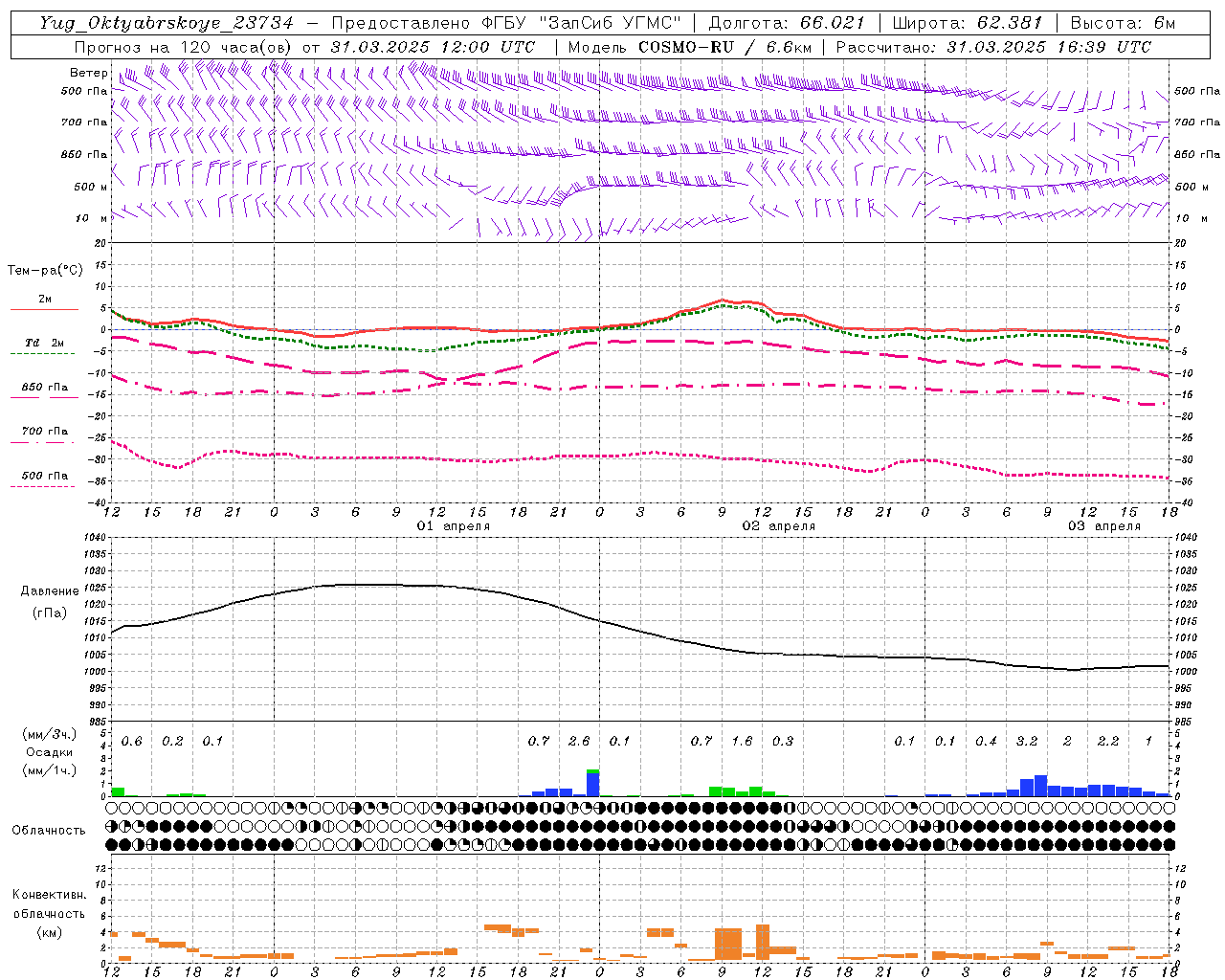The width and height of the screenshot is (1225, 980).
Task: Click the tallest blue precipitation bar under 2.6
Action: [593, 784]
